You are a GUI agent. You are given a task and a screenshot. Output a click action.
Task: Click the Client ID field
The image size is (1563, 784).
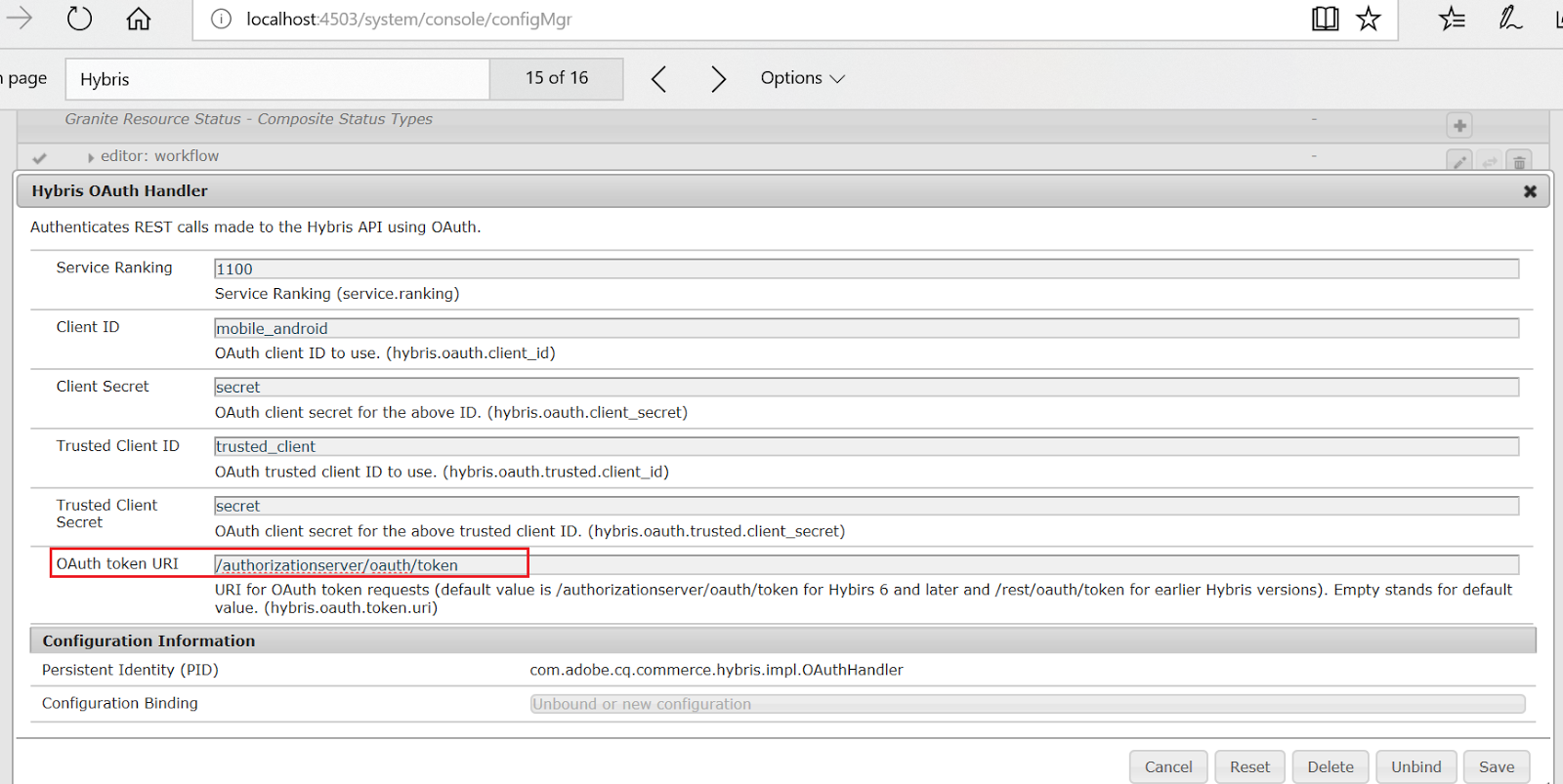[866, 328]
